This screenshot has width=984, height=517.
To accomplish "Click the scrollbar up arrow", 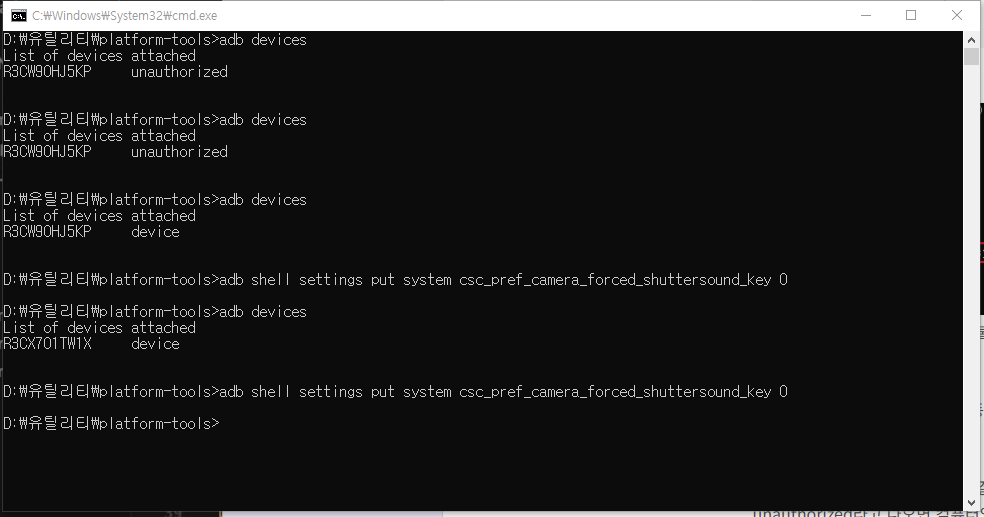I will (971, 39).
